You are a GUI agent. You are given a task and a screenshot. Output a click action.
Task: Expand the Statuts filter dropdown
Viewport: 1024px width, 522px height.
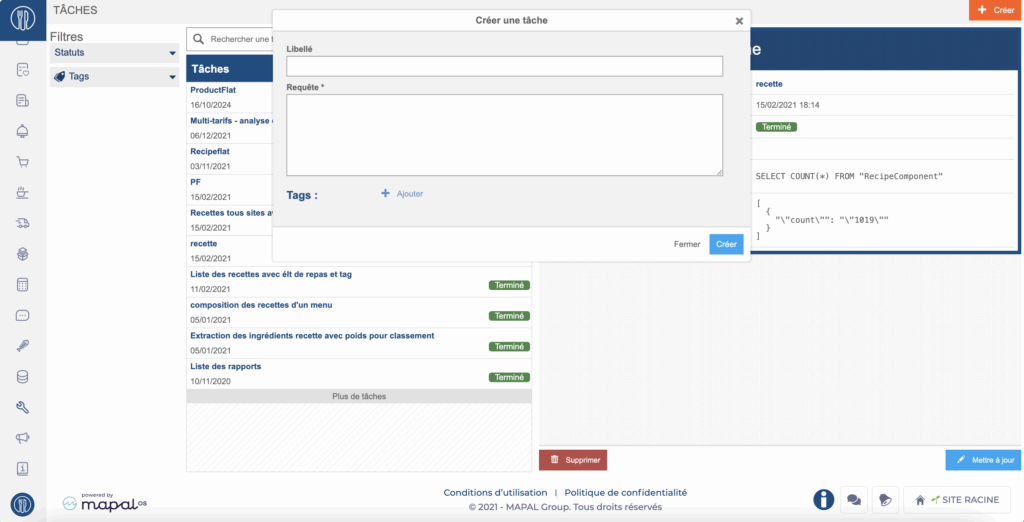[x=114, y=53]
